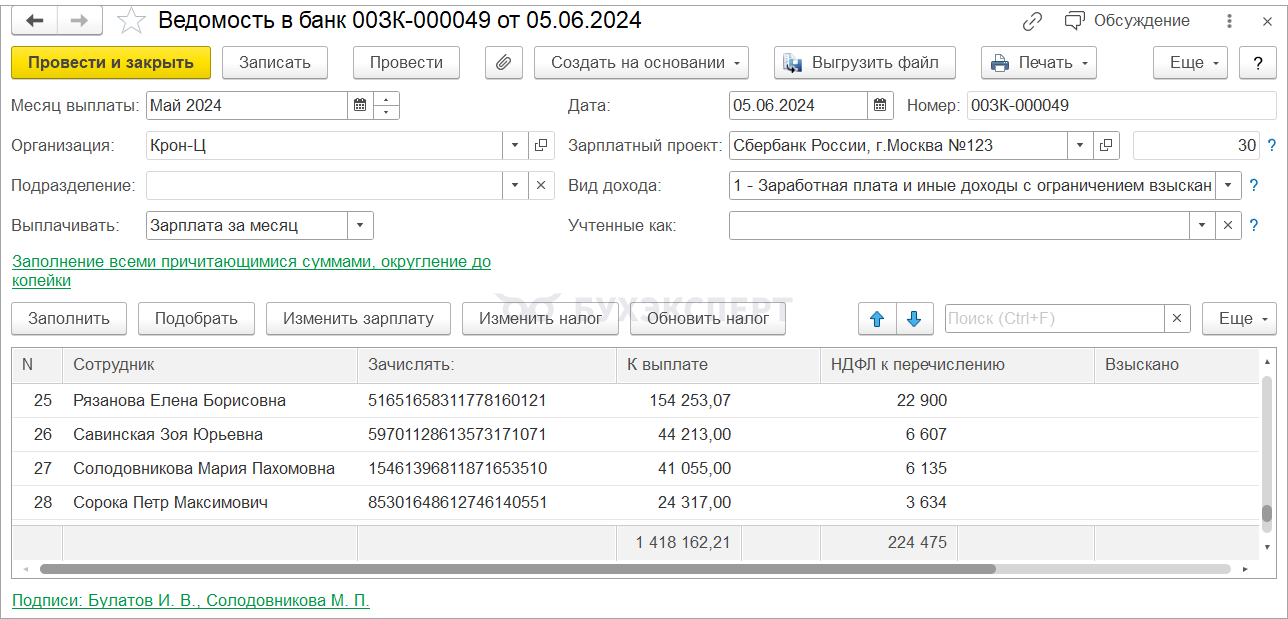Open the fill settings link Заполнение всеми причитающимися суммами
The width and height of the screenshot is (1288, 619).
[251, 271]
